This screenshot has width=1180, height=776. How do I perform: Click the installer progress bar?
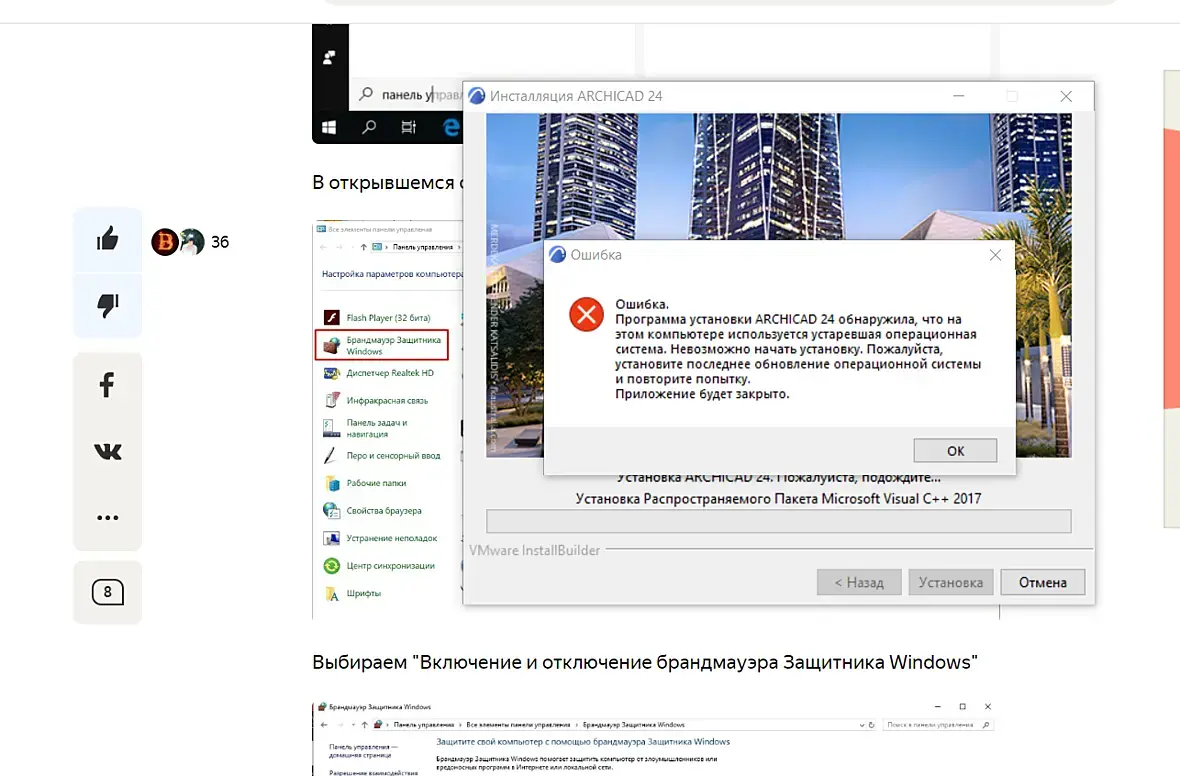778,521
